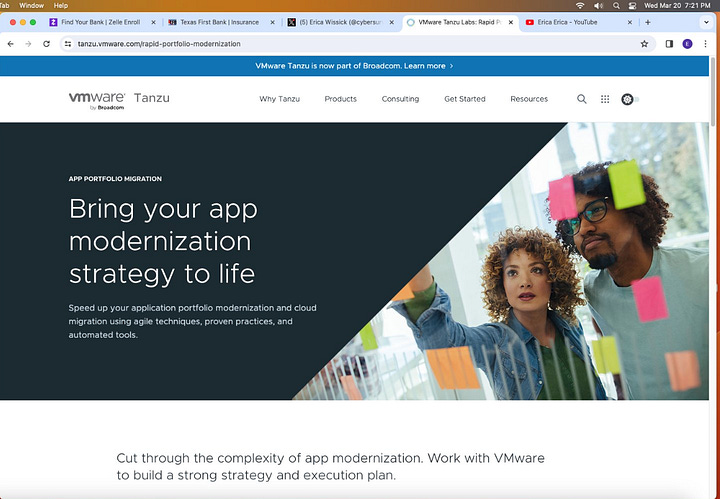Open the tab search dropdown arrow
The width and height of the screenshot is (720, 499).
point(706,22)
